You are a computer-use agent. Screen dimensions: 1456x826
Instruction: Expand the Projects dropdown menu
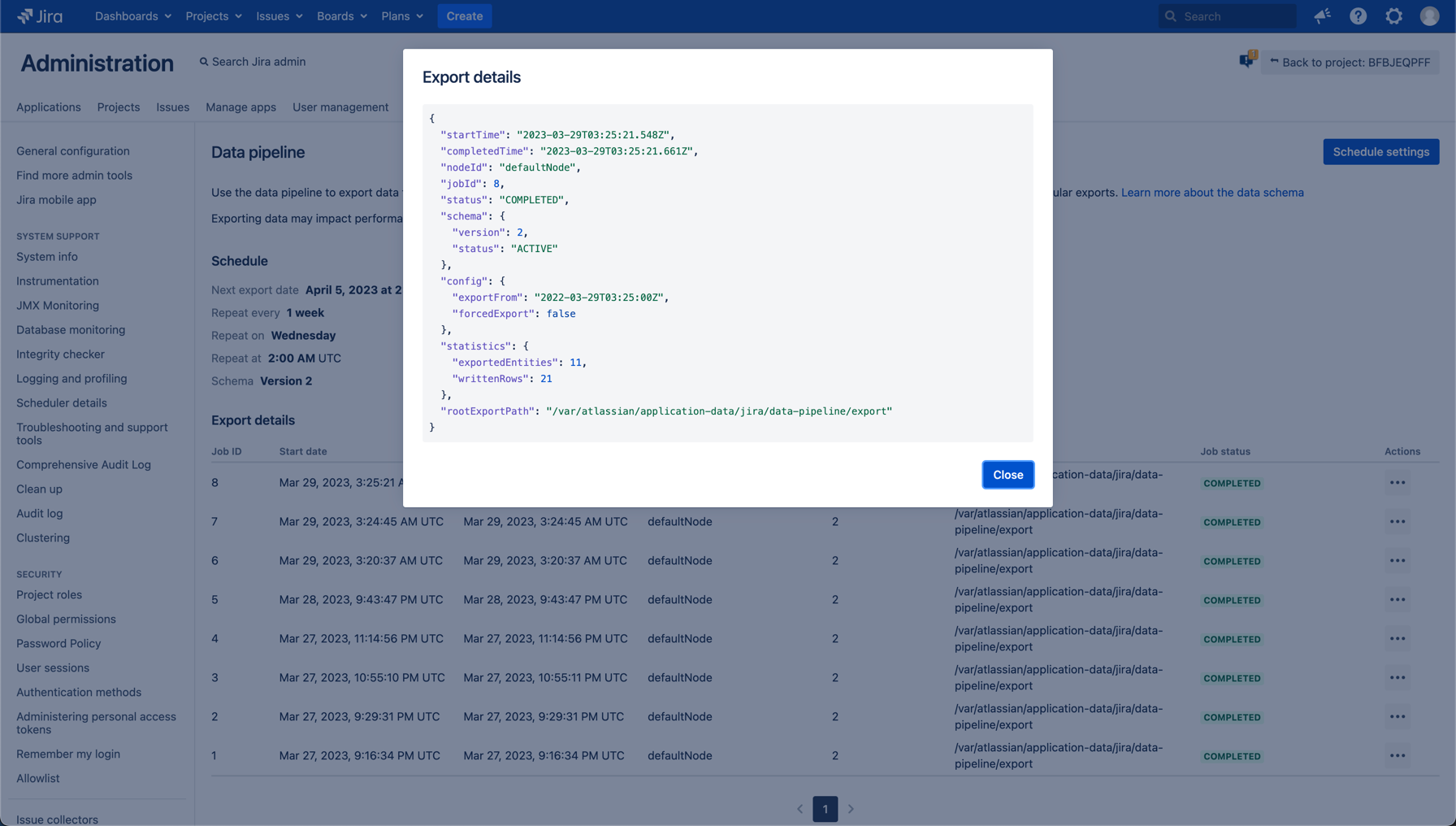(213, 16)
